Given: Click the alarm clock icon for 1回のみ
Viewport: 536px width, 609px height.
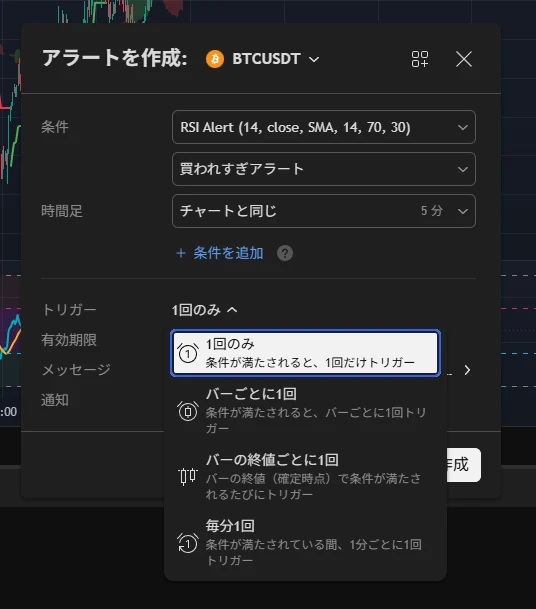Looking at the screenshot, I should click(x=188, y=353).
